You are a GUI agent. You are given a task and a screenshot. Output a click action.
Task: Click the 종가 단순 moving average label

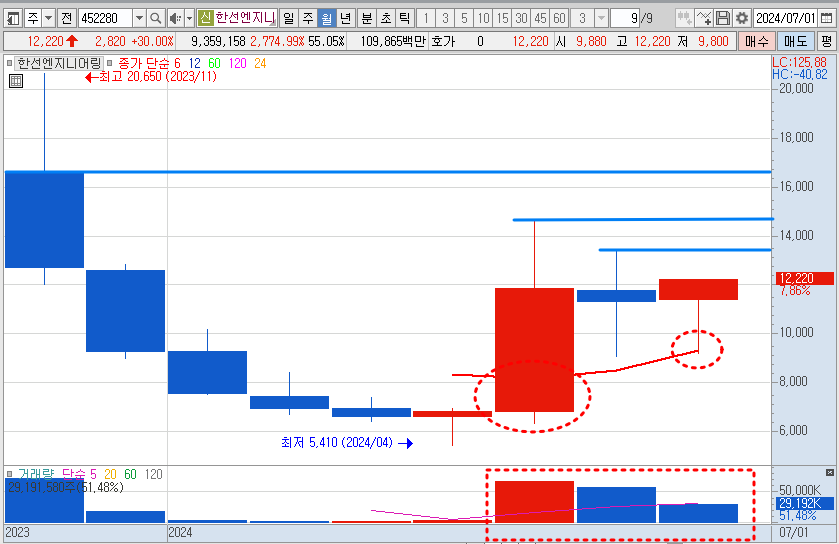[x=143, y=63]
